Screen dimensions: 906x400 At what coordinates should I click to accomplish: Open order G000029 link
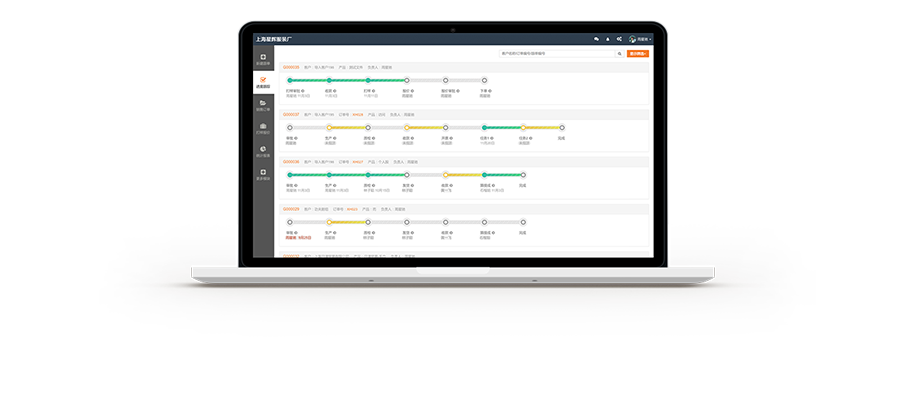pos(291,209)
